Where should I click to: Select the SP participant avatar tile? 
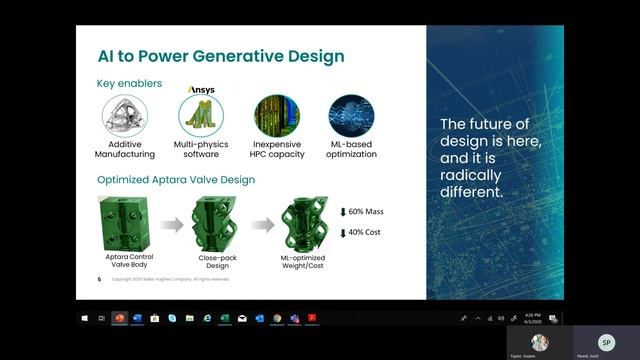pyautogui.click(x=606, y=343)
